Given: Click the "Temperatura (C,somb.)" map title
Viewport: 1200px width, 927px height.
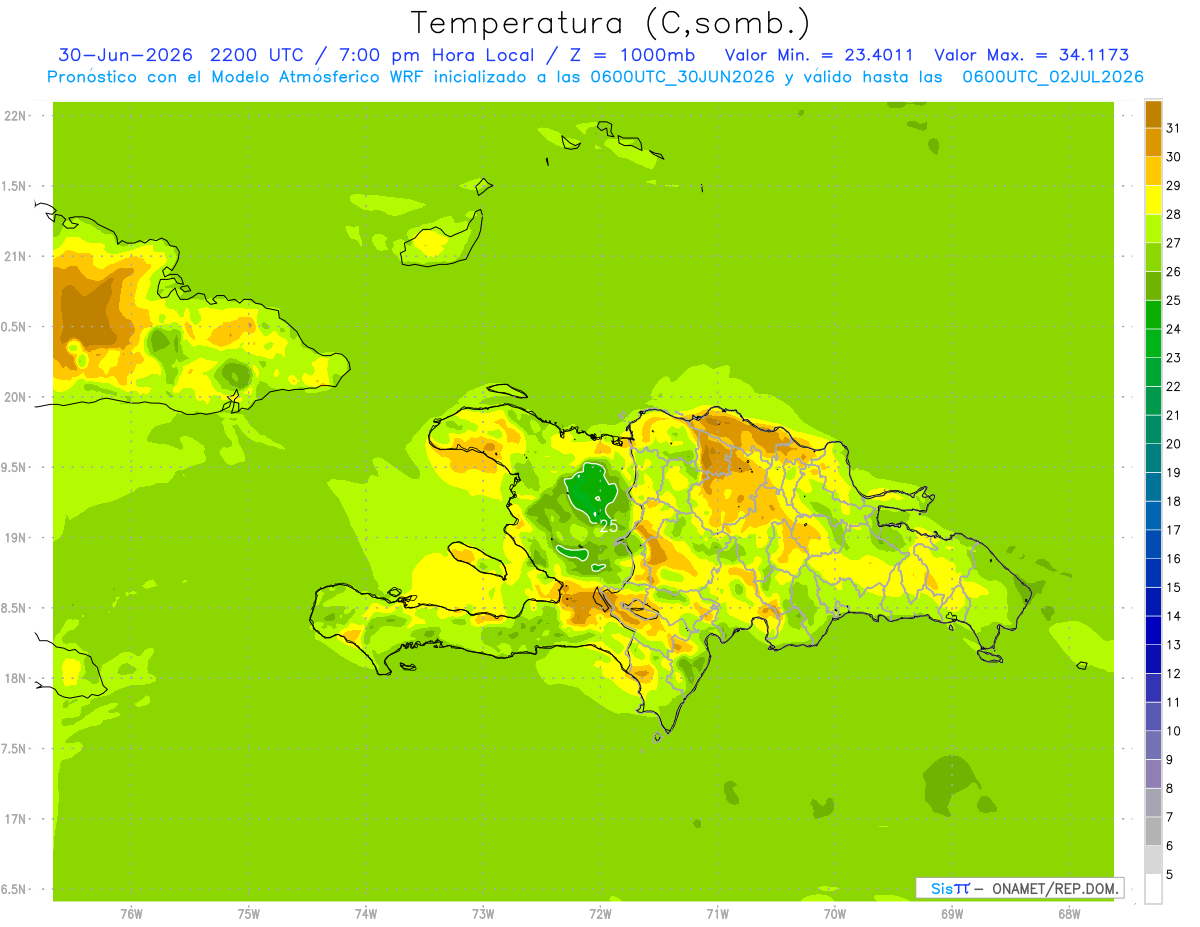Looking at the screenshot, I should coord(611,23).
